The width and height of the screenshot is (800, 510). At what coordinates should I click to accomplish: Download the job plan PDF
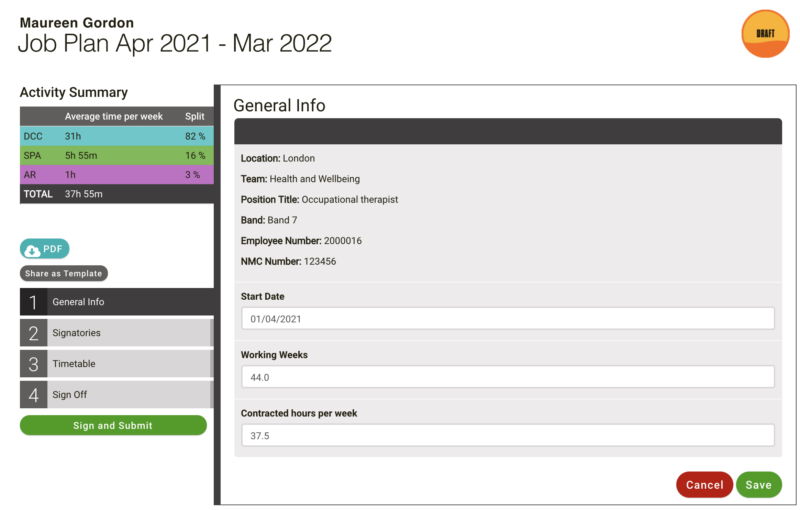pos(44,249)
